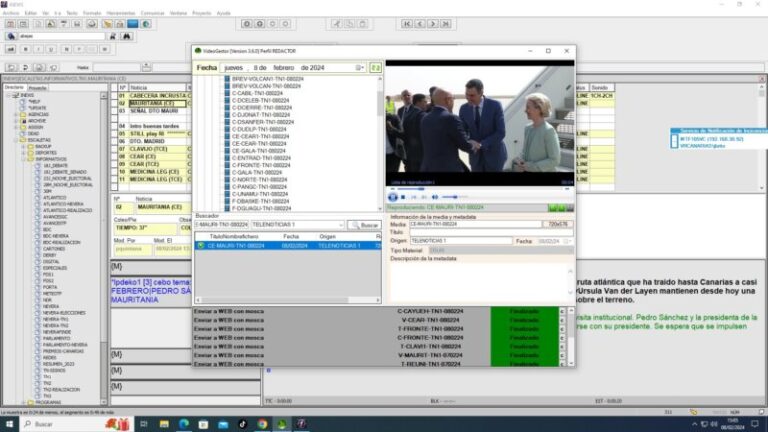Open the Formato menu
Viewport: 768px width, 432px height.
pyautogui.click(x=92, y=13)
